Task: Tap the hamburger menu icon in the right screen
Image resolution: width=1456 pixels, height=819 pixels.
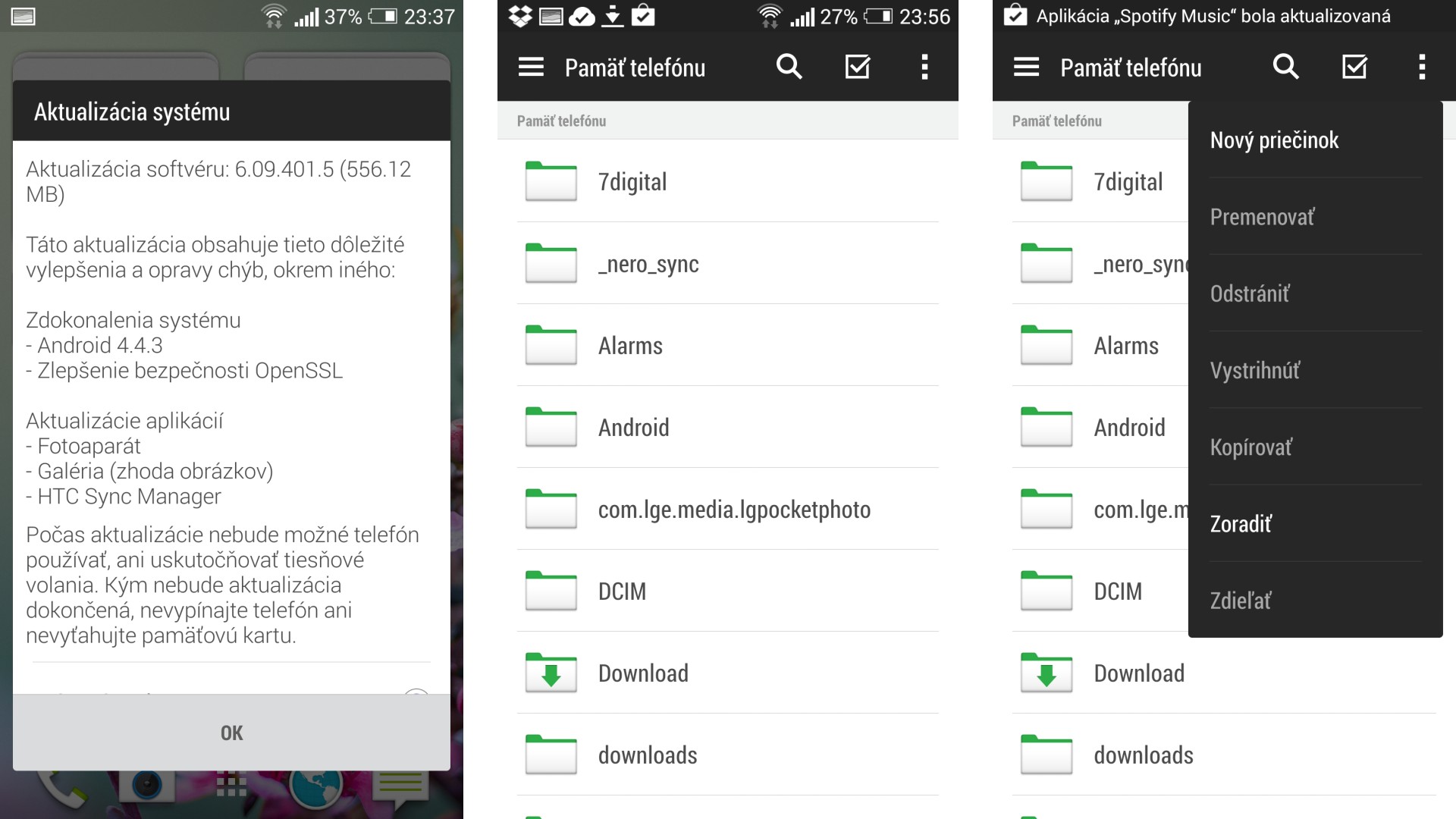Action: (1026, 67)
